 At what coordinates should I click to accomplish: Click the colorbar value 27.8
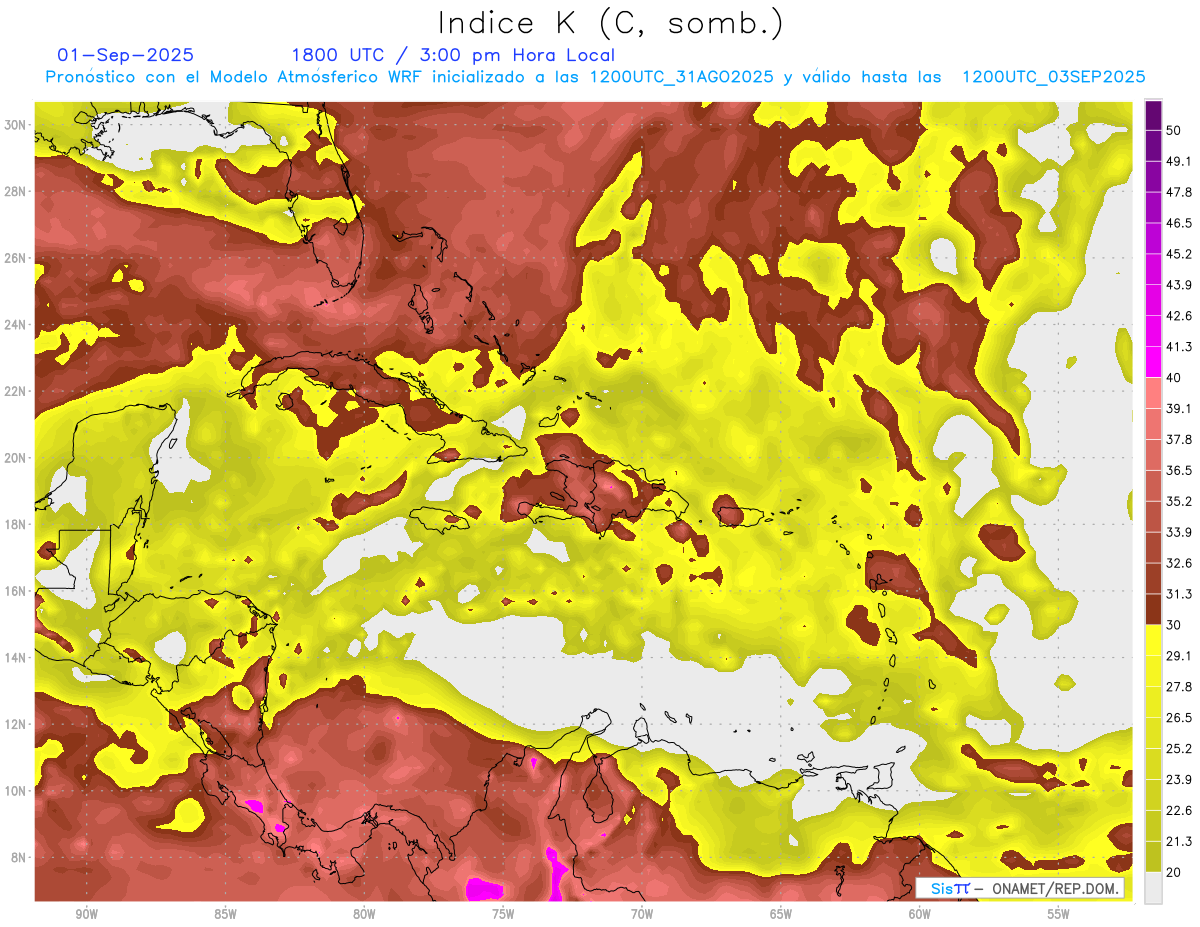(x=1179, y=687)
